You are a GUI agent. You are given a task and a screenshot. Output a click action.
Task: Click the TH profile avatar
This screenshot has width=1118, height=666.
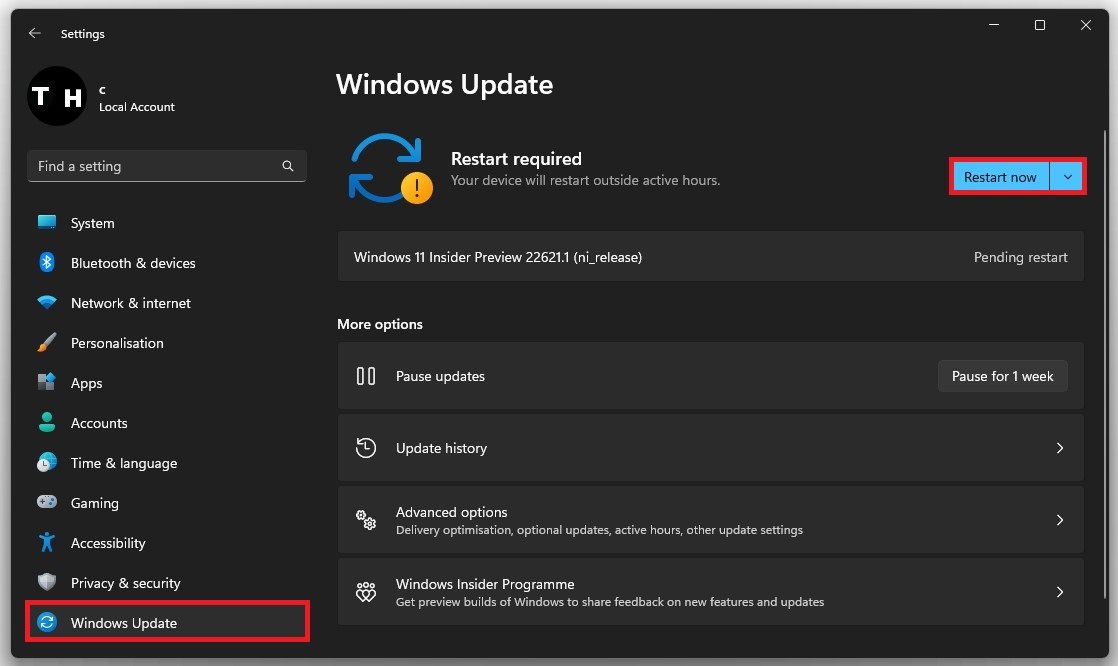click(57, 96)
